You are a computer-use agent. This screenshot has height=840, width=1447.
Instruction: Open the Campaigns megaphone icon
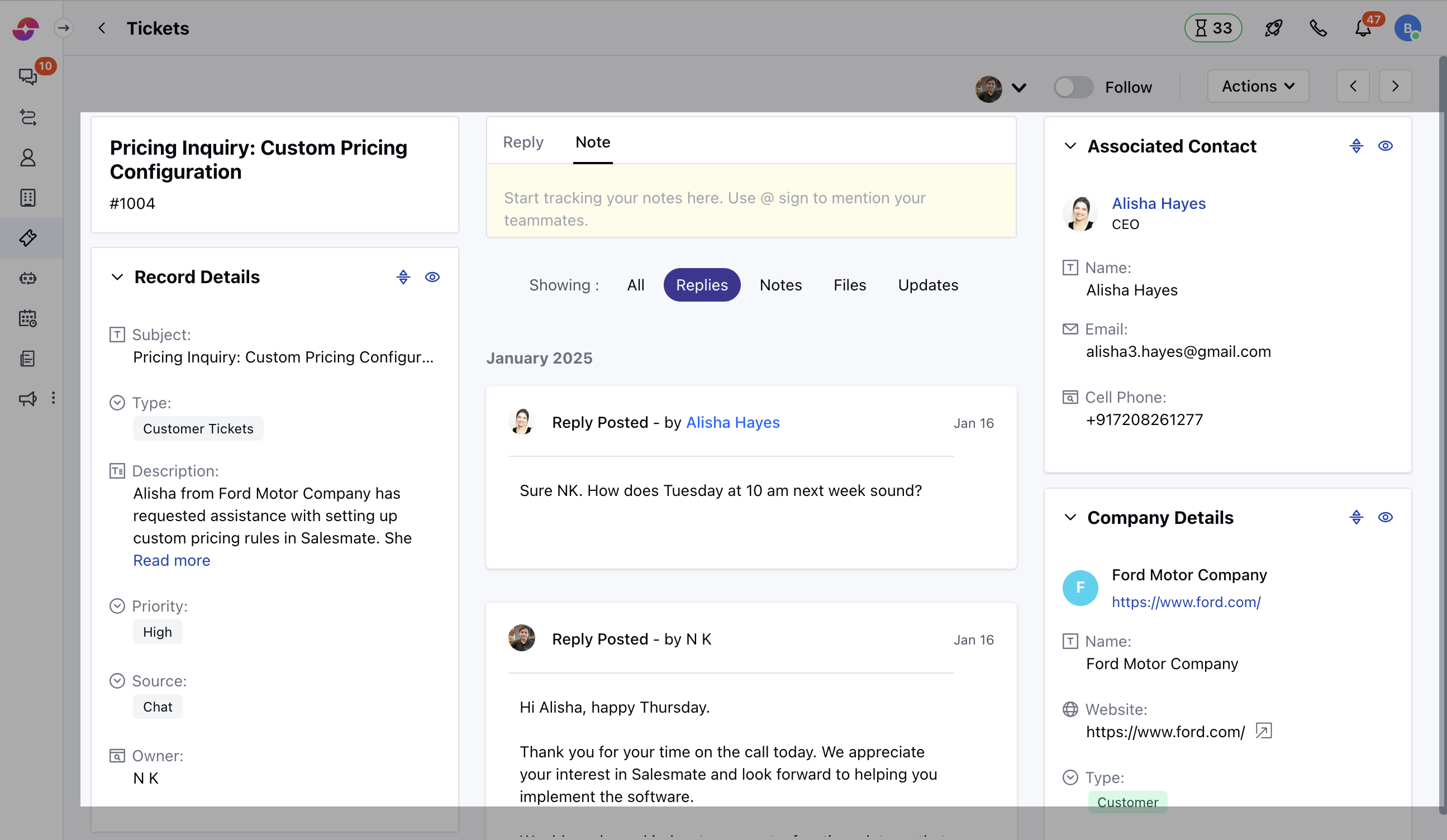point(27,398)
